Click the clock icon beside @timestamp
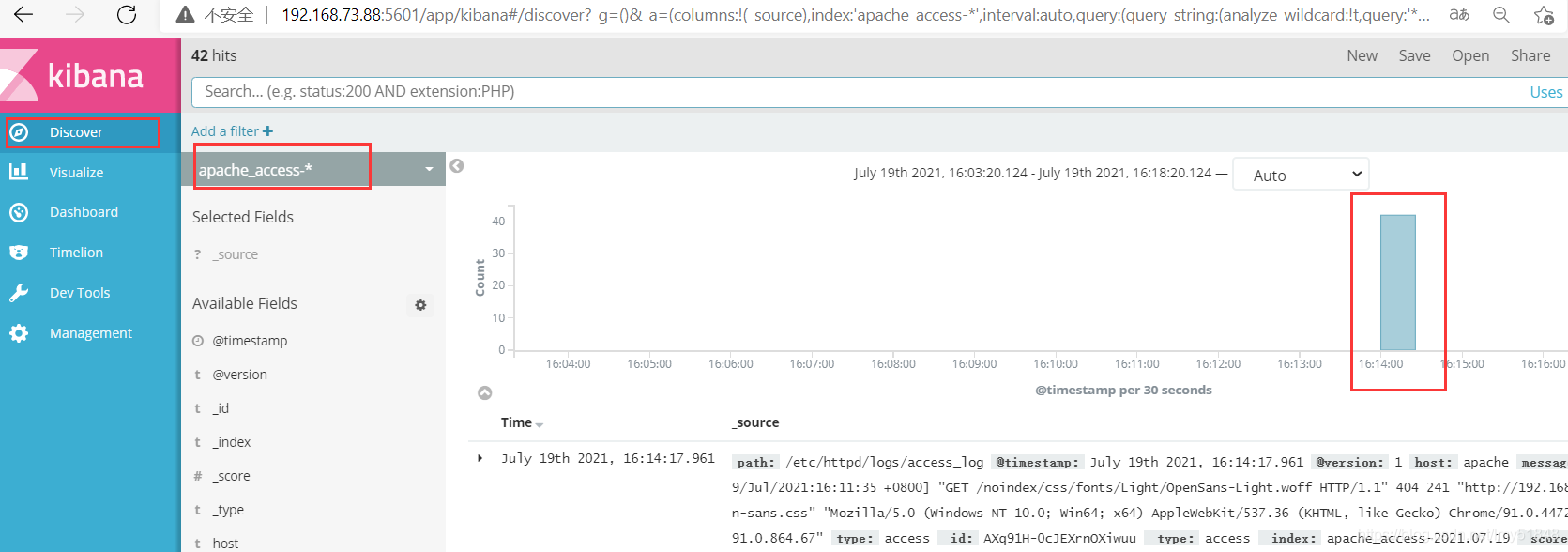 [x=198, y=341]
